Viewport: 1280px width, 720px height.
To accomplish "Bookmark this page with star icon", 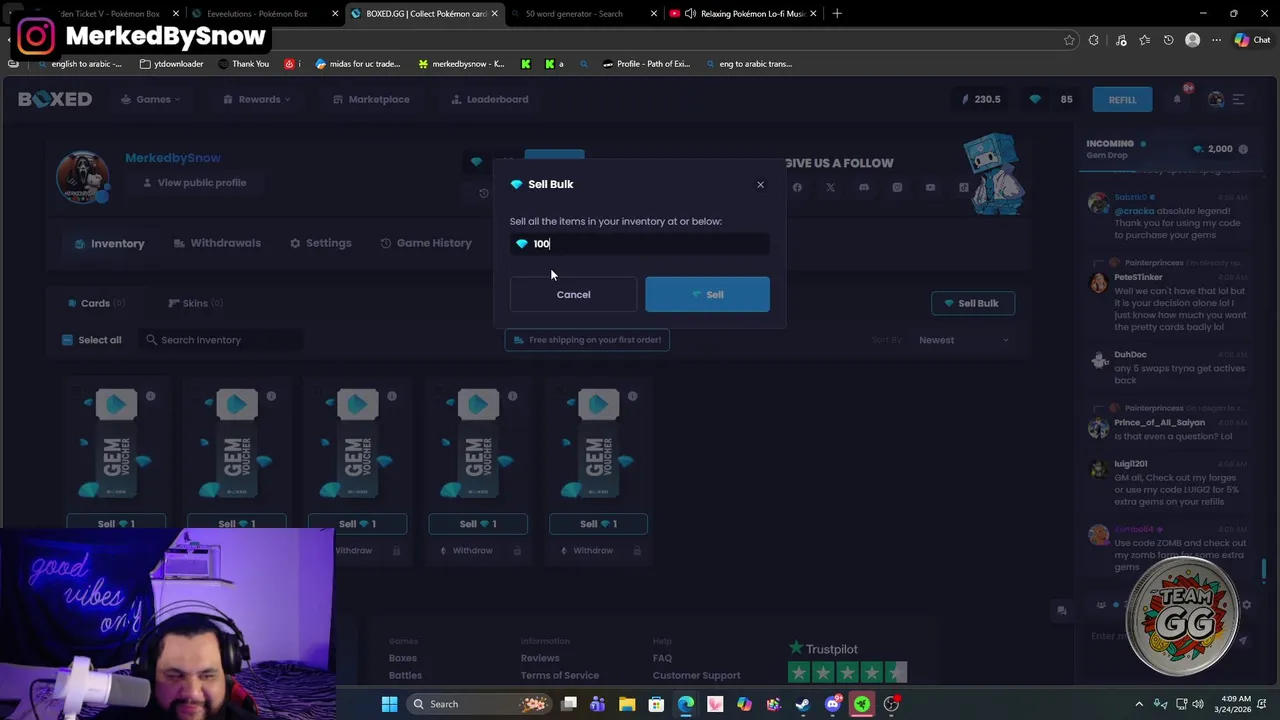I will (1069, 40).
